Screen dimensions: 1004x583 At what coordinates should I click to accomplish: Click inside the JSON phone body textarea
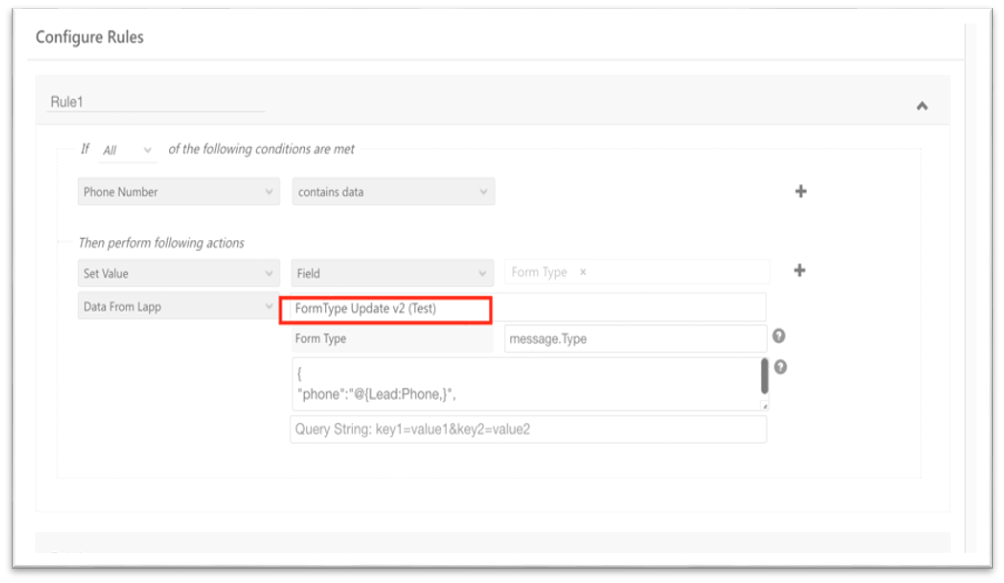point(520,384)
